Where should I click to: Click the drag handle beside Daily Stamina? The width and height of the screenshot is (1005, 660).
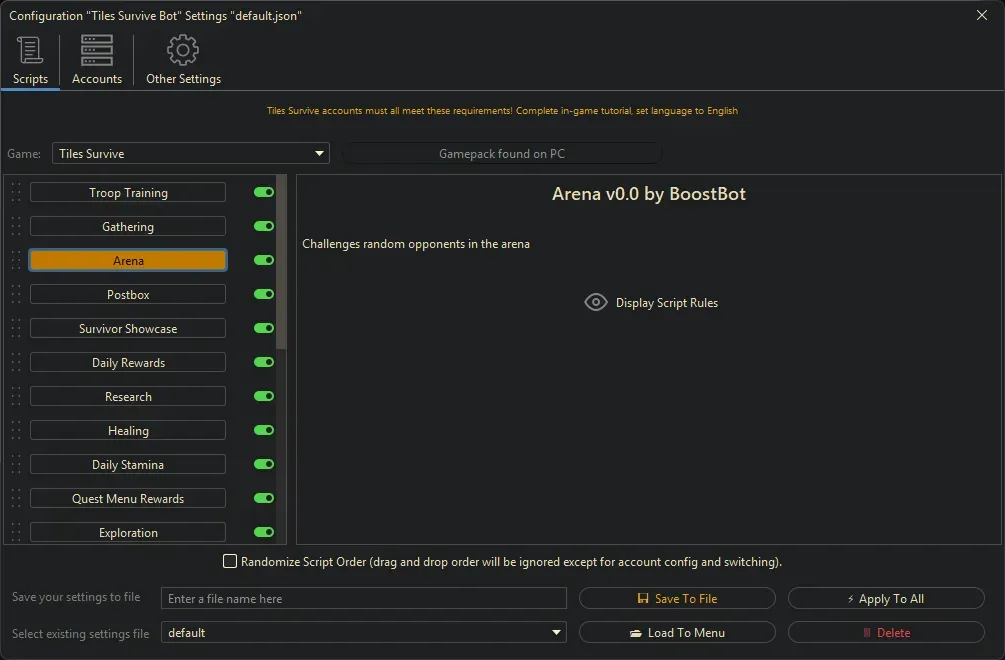(x=16, y=465)
